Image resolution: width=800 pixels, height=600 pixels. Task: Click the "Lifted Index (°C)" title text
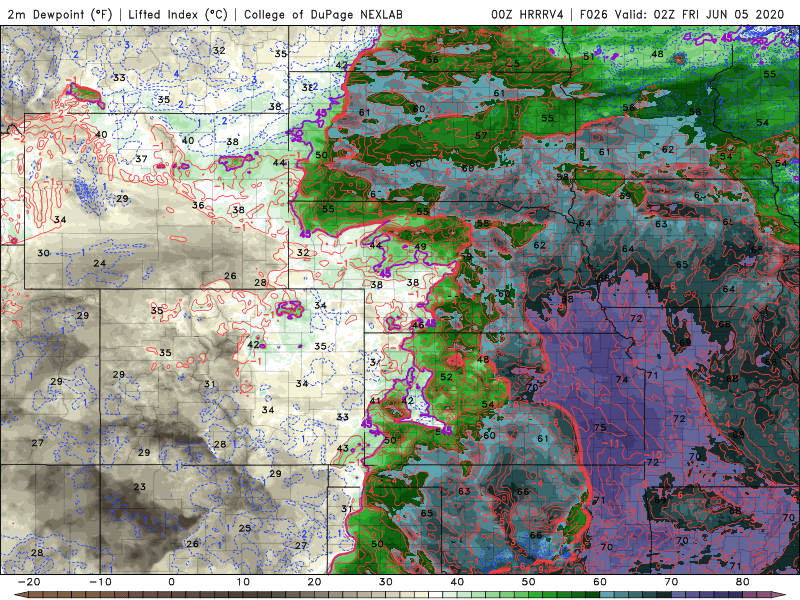[x=178, y=14]
